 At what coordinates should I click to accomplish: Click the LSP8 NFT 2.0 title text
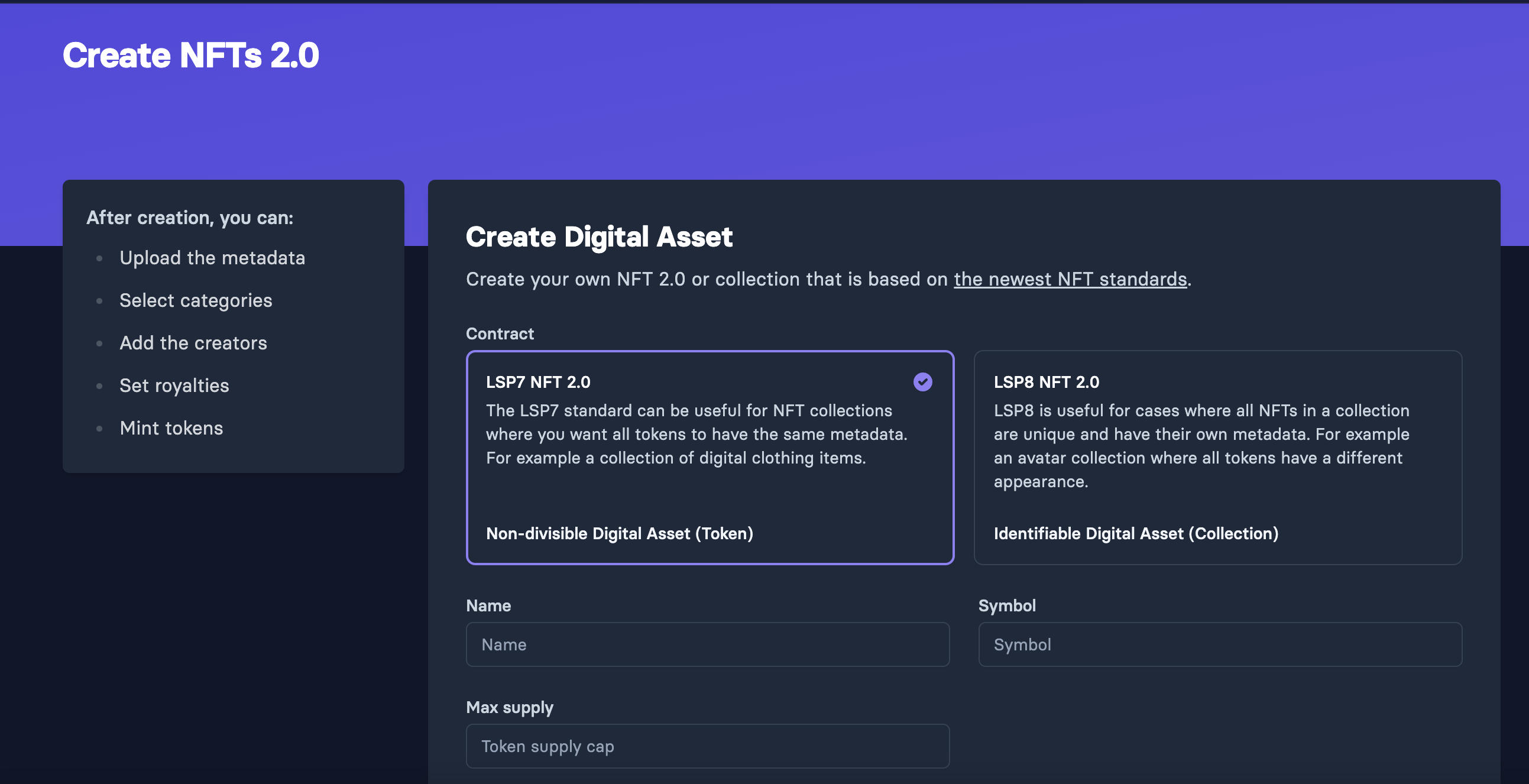click(1046, 382)
